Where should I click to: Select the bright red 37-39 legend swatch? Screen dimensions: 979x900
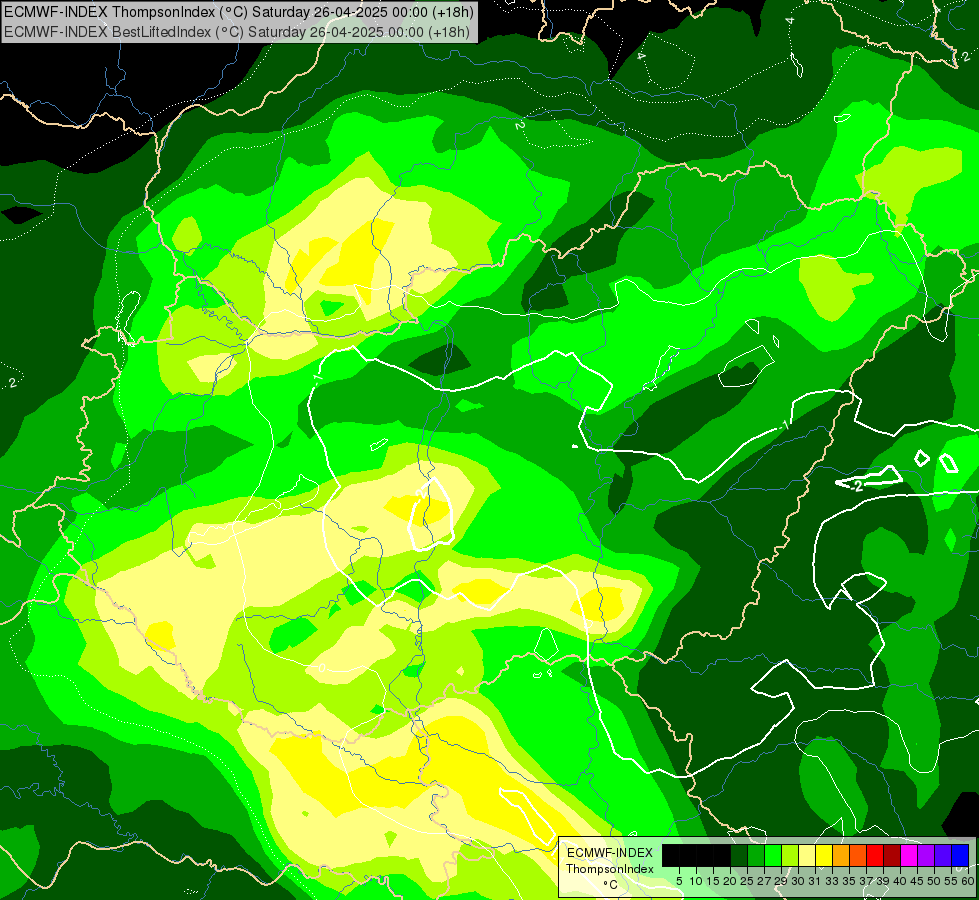[x=875, y=856]
